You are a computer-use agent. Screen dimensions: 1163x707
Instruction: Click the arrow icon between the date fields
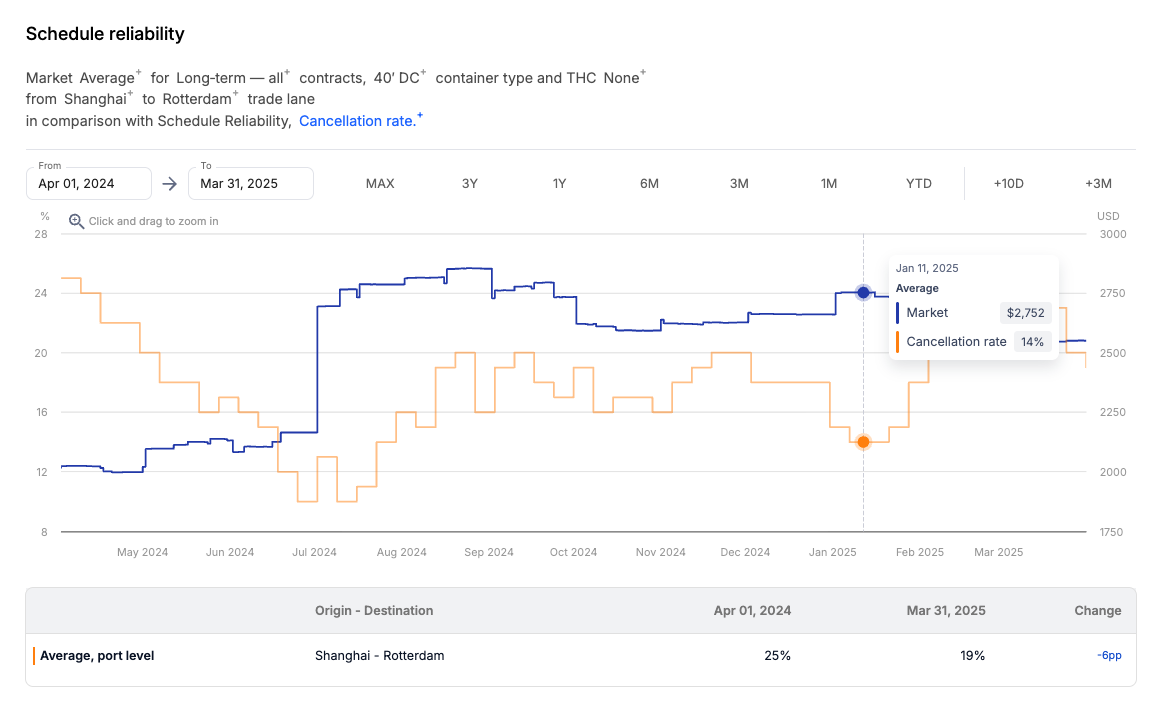(170, 183)
